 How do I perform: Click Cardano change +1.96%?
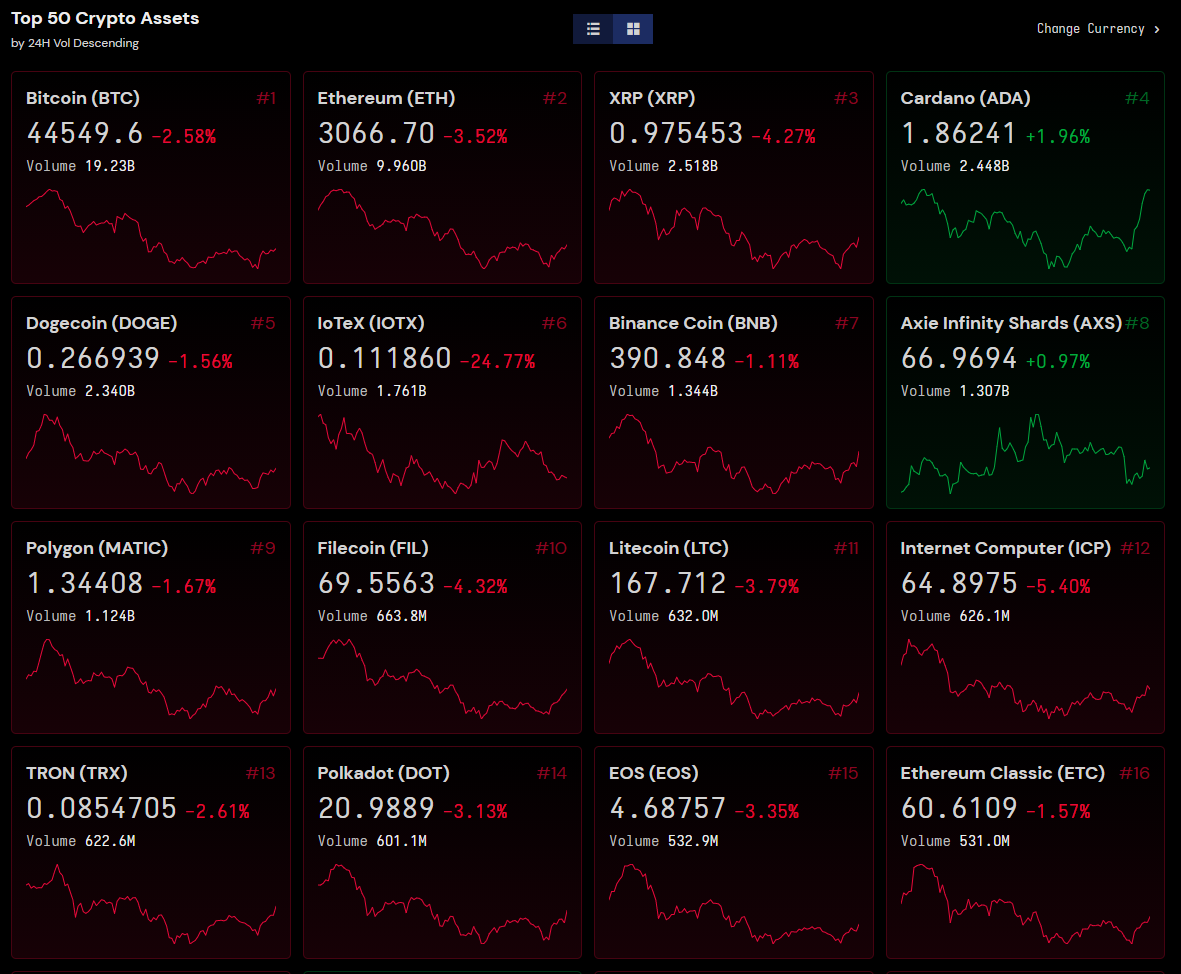1058,136
